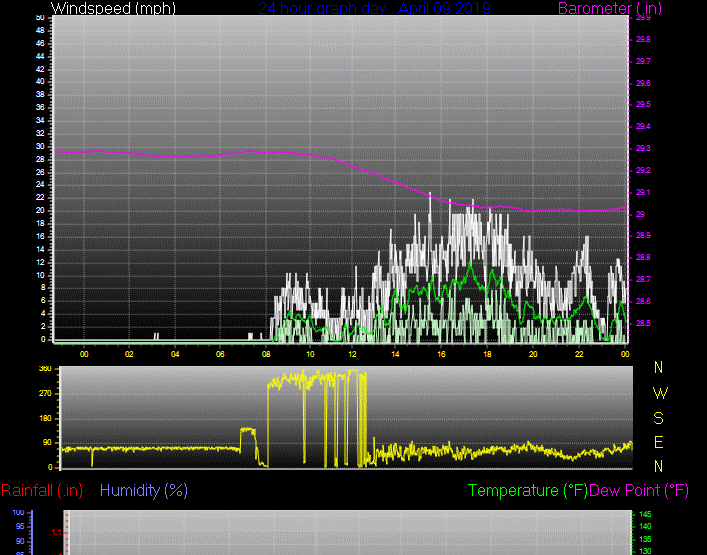Select the "Dew Point (°F)" label
The image size is (707, 555).
639,490
